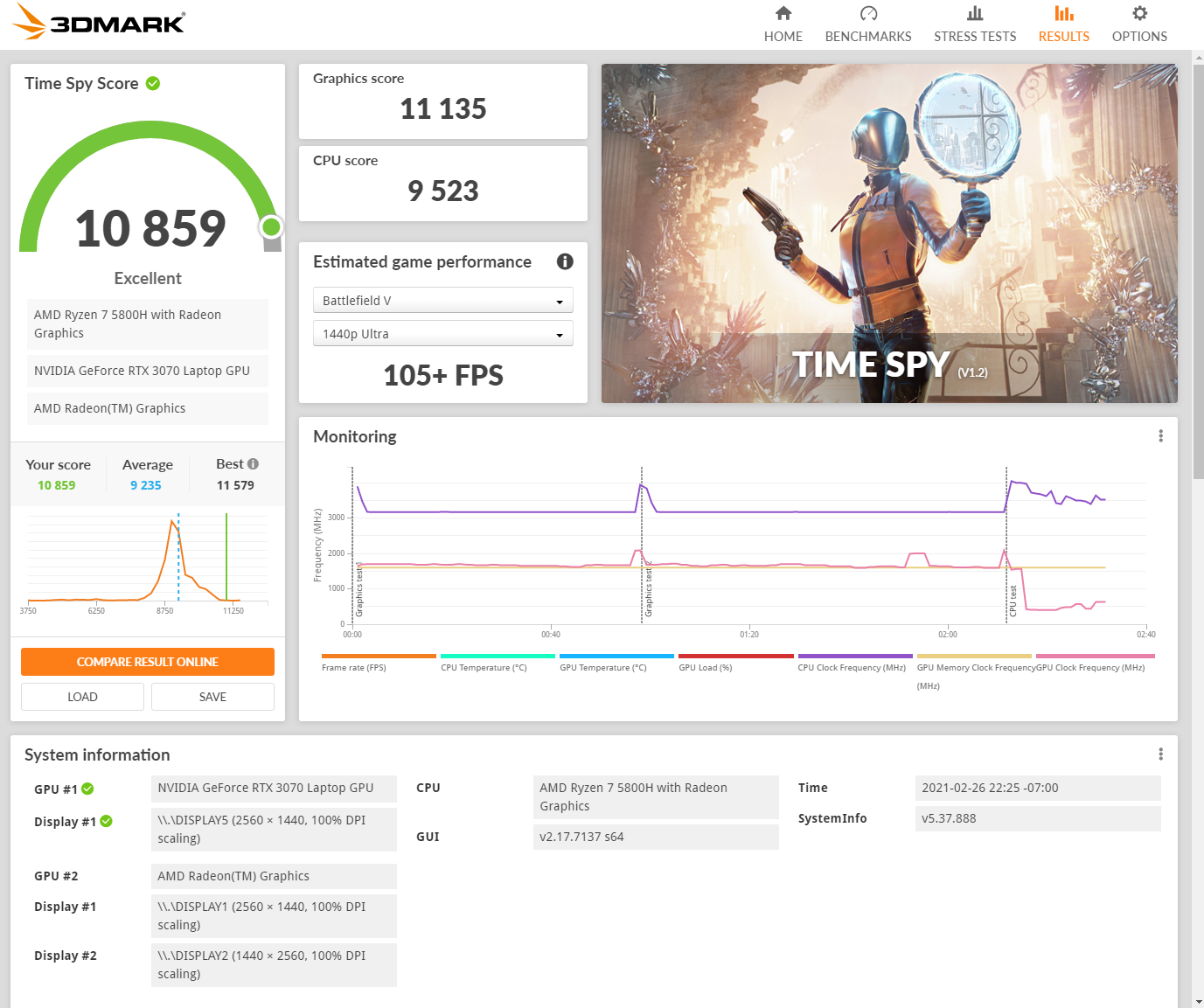Click the GUI version v2.17.7137 s64
This screenshot has width=1204, height=1008.
tap(656, 837)
